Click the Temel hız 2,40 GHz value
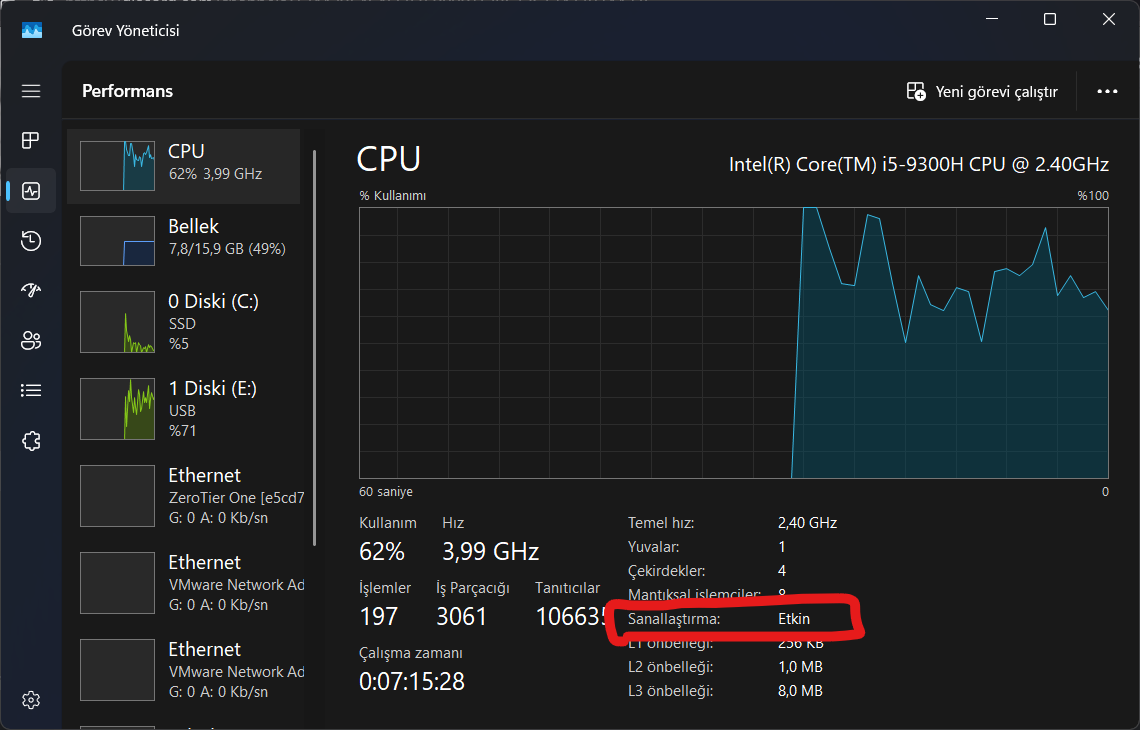The width and height of the screenshot is (1140, 730). (x=807, y=523)
